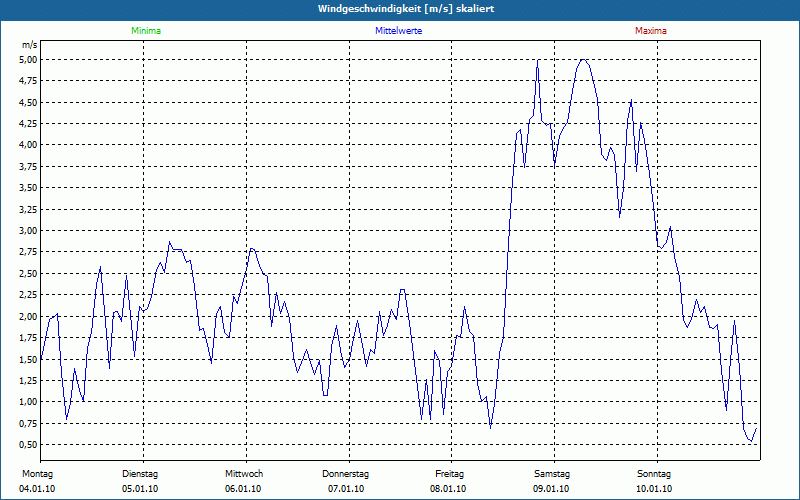The height and width of the screenshot is (500, 800).
Task: Click the 3,00 y-axis value
Action: click(29, 231)
